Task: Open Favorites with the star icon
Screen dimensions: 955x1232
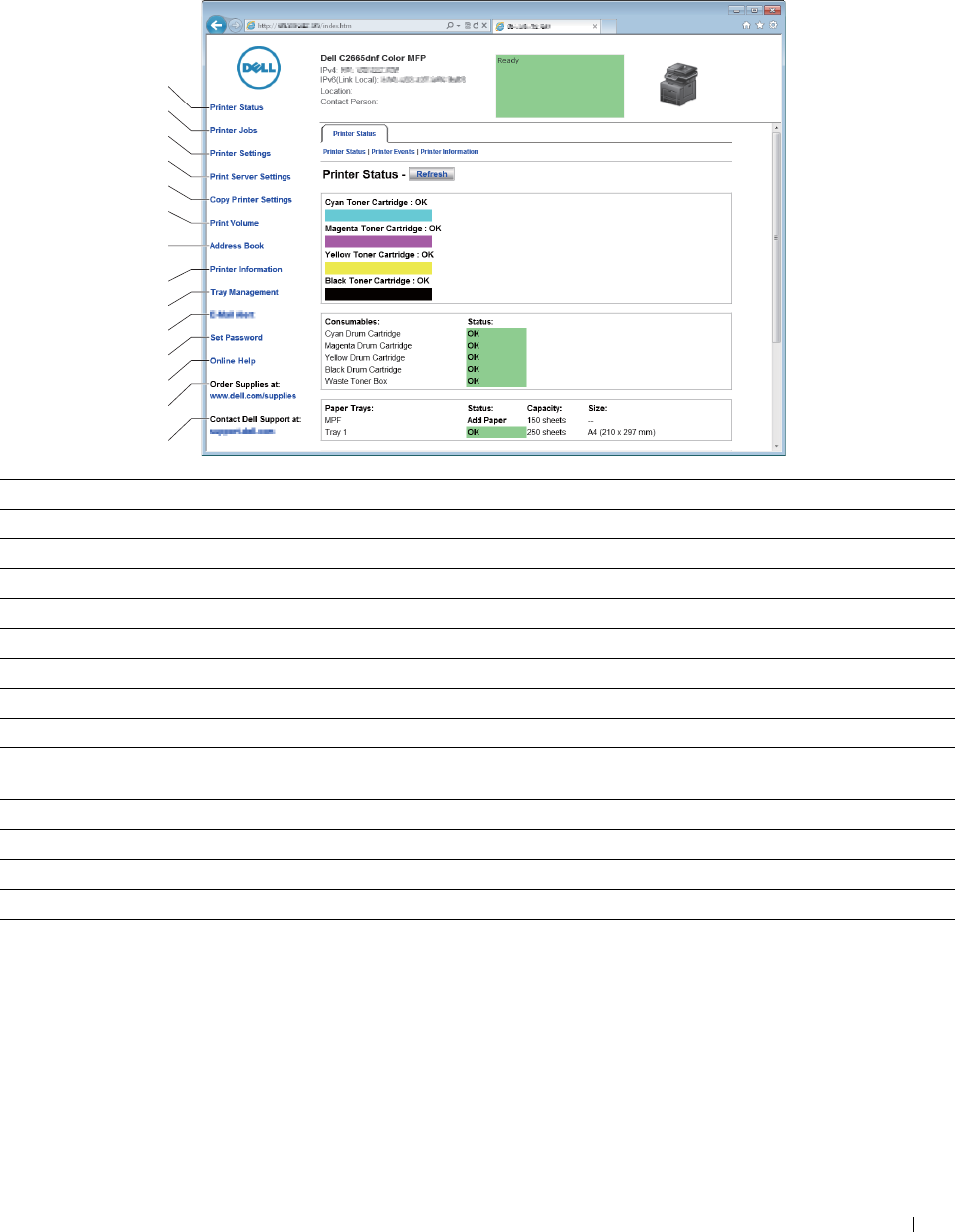Action: [760, 26]
